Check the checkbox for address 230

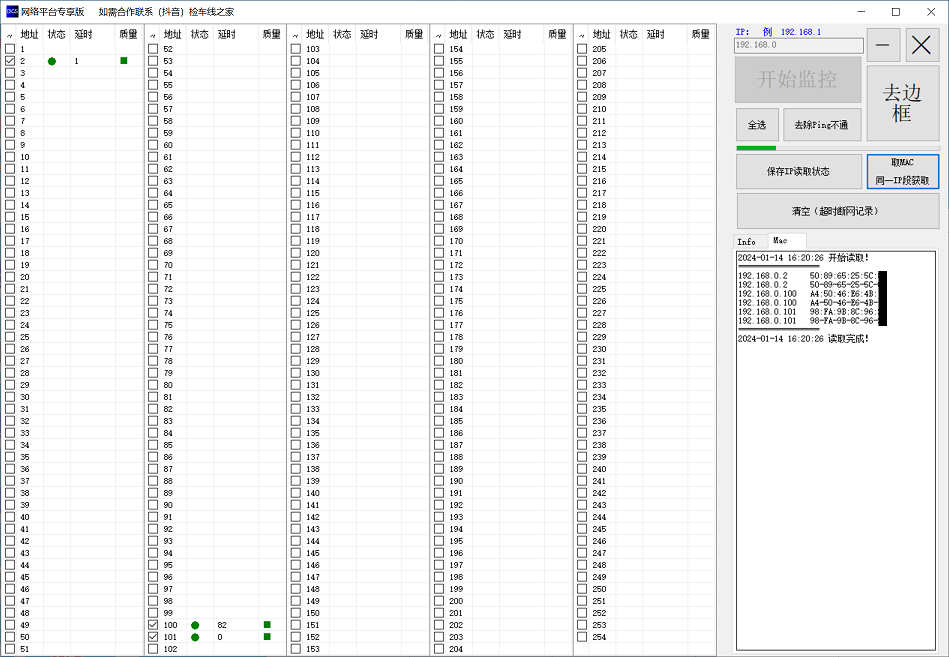[x=582, y=349]
